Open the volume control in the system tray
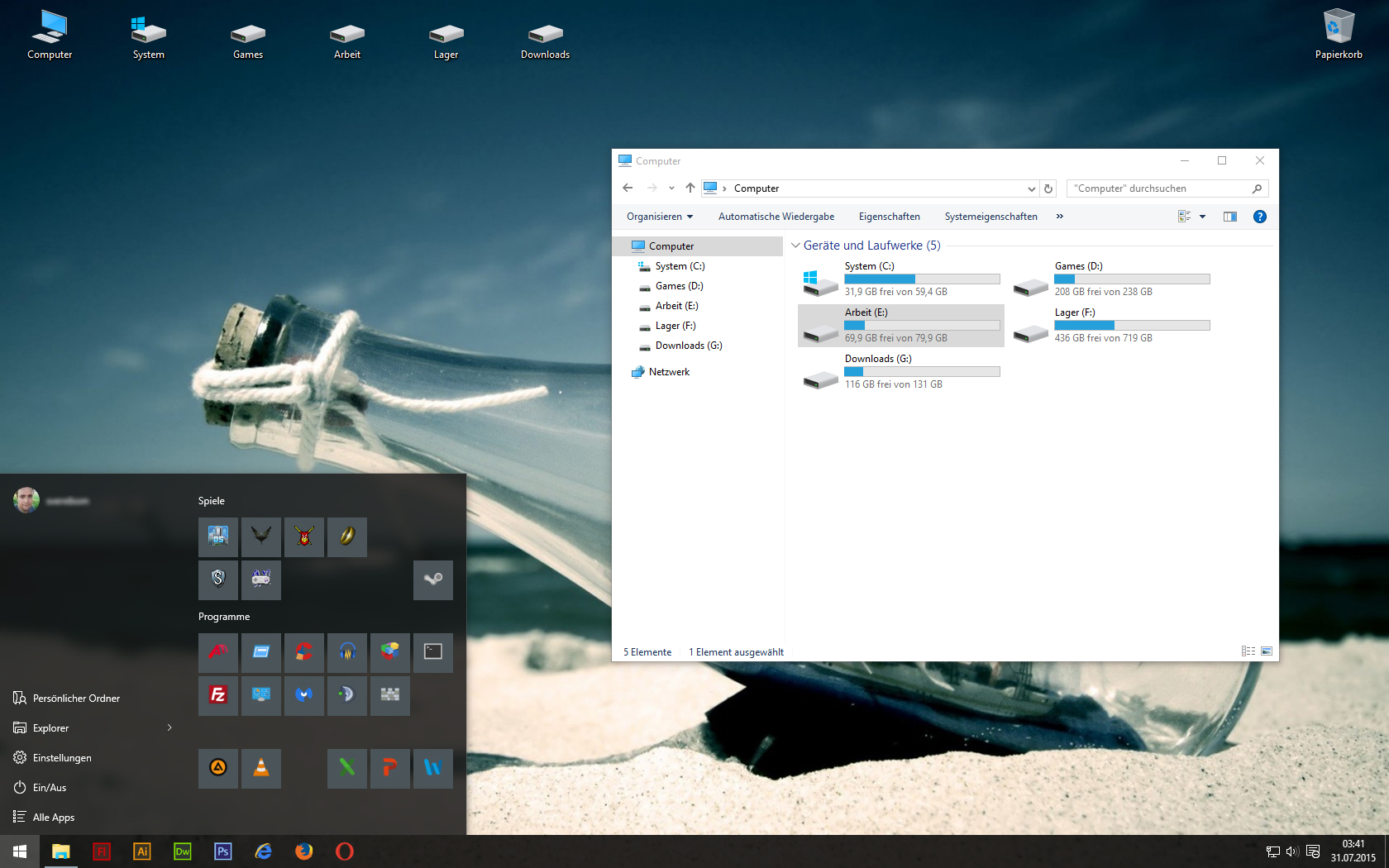 pos(1292,851)
